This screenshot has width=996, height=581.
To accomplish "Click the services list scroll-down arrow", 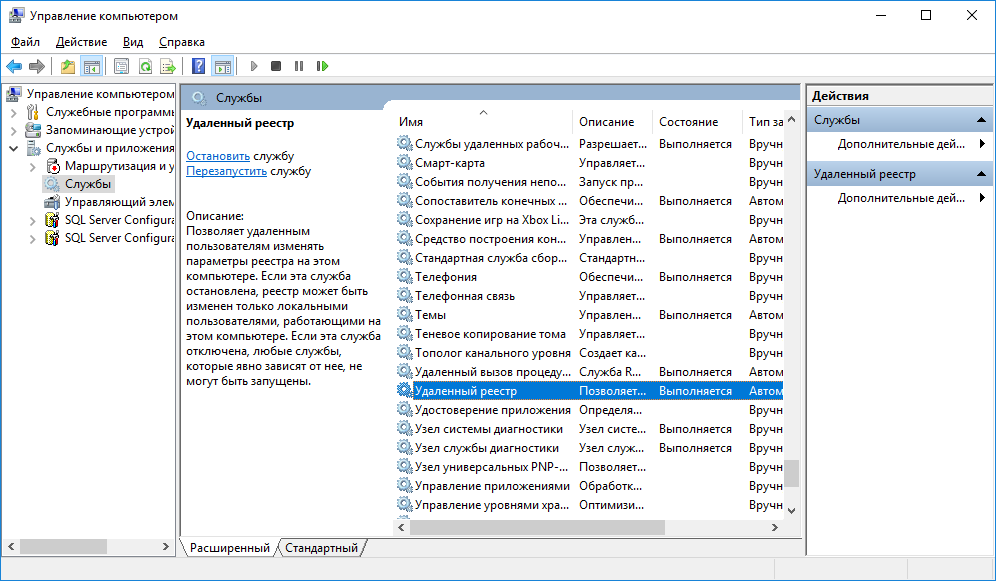I will point(791,510).
